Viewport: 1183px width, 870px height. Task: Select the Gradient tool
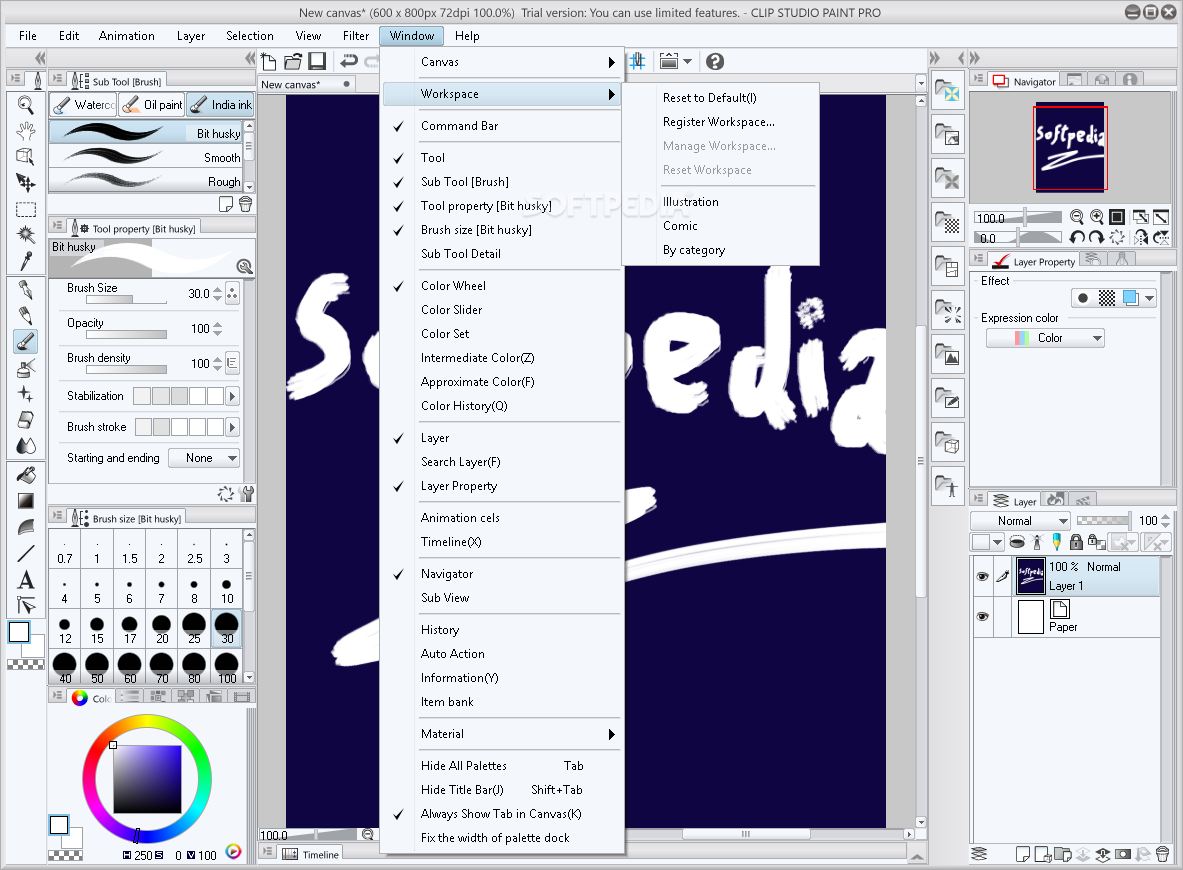[26, 501]
